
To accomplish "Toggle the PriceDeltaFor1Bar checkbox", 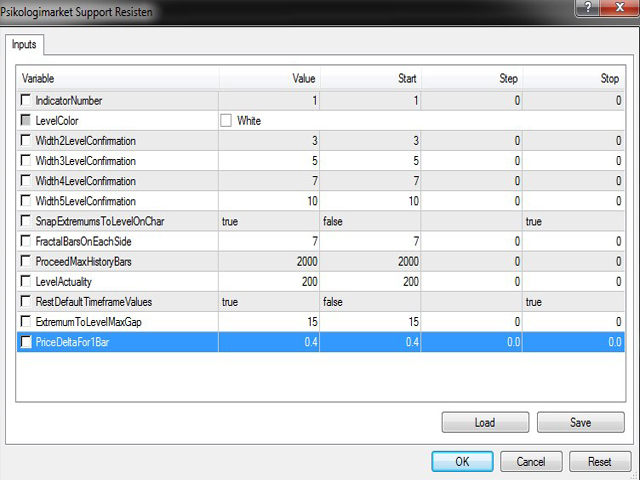I will [26, 342].
